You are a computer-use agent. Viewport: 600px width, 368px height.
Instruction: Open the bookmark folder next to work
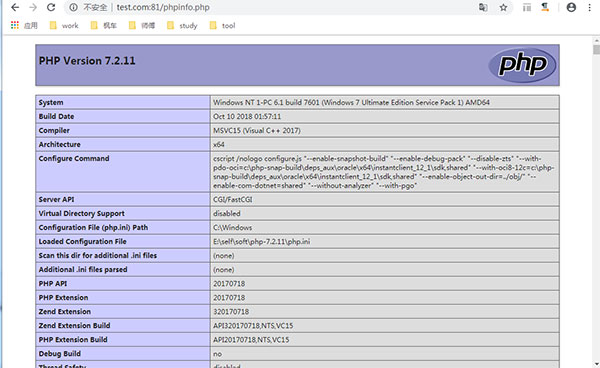104,26
